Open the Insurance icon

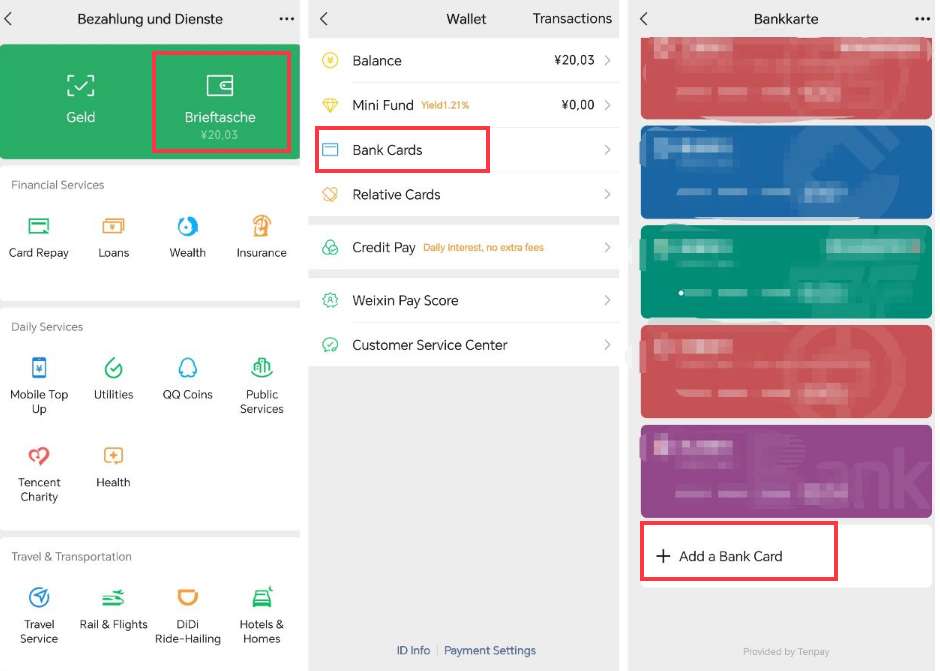click(261, 226)
